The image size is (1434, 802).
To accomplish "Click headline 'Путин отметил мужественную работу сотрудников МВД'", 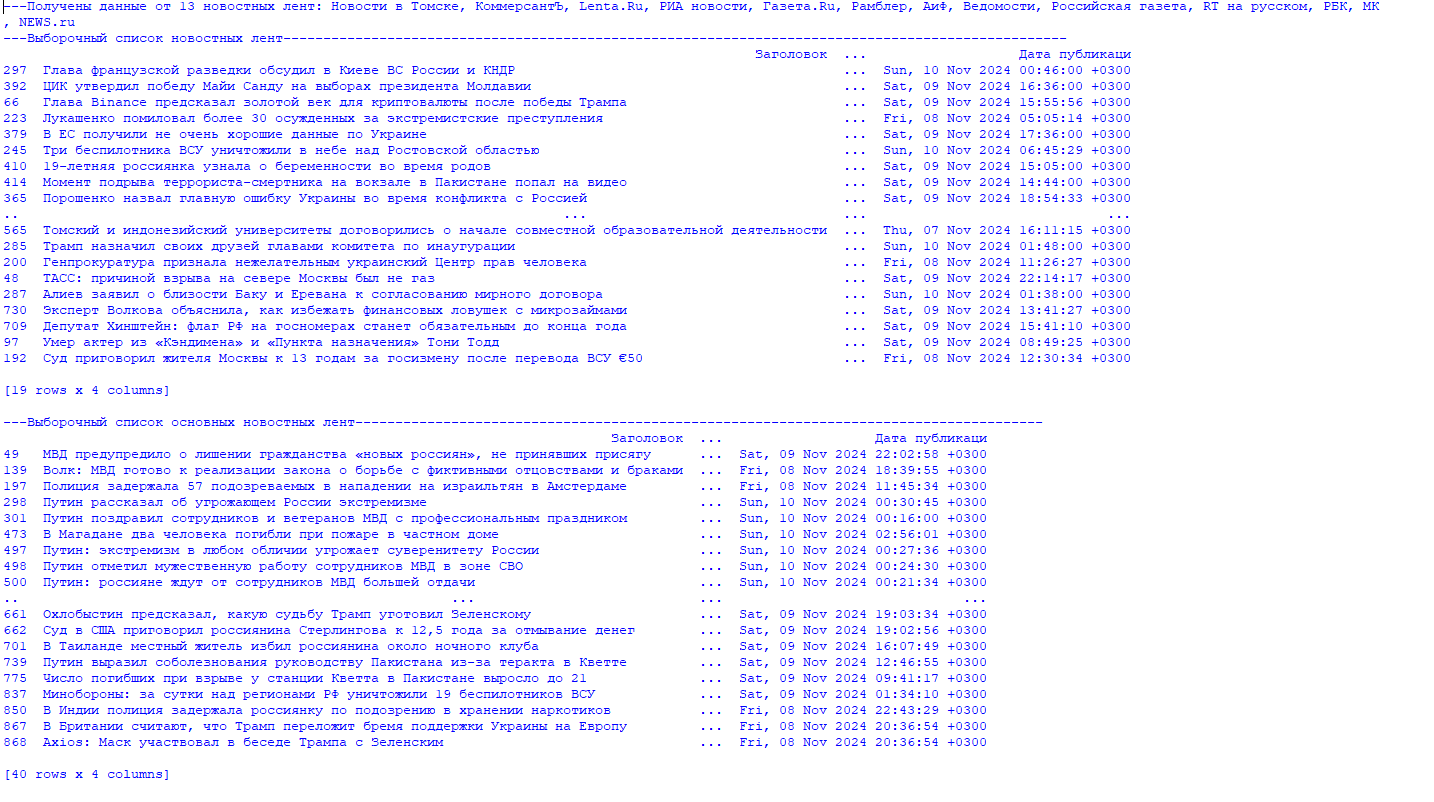I will [x=283, y=566].
